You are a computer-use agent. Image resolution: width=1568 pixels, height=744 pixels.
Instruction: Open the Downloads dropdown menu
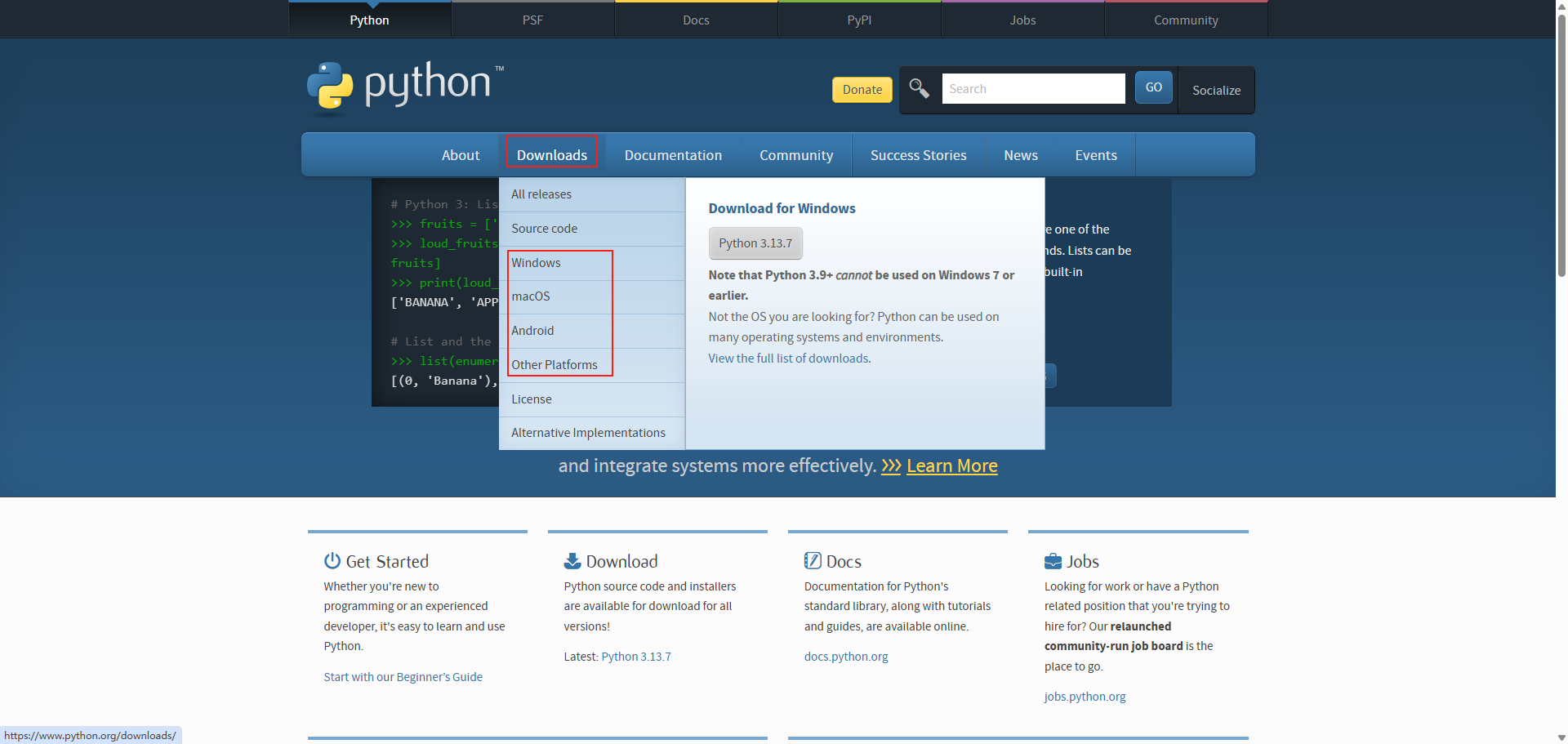(x=552, y=154)
